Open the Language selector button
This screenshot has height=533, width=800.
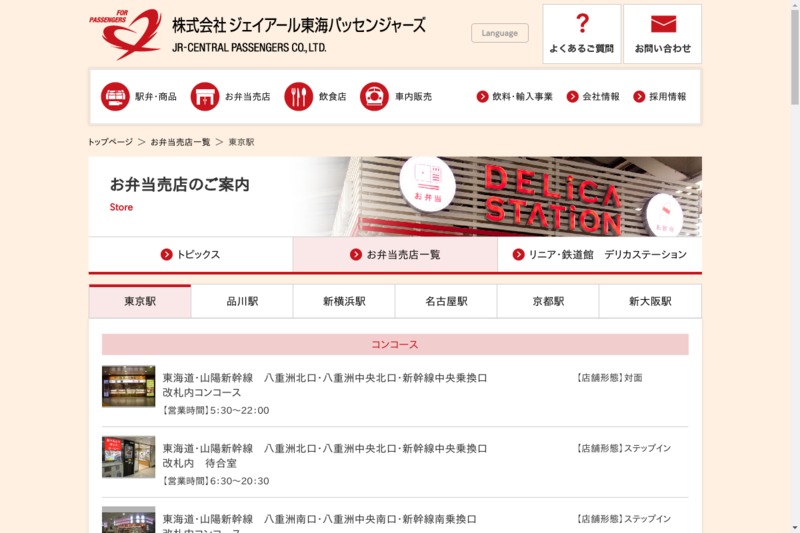[499, 33]
